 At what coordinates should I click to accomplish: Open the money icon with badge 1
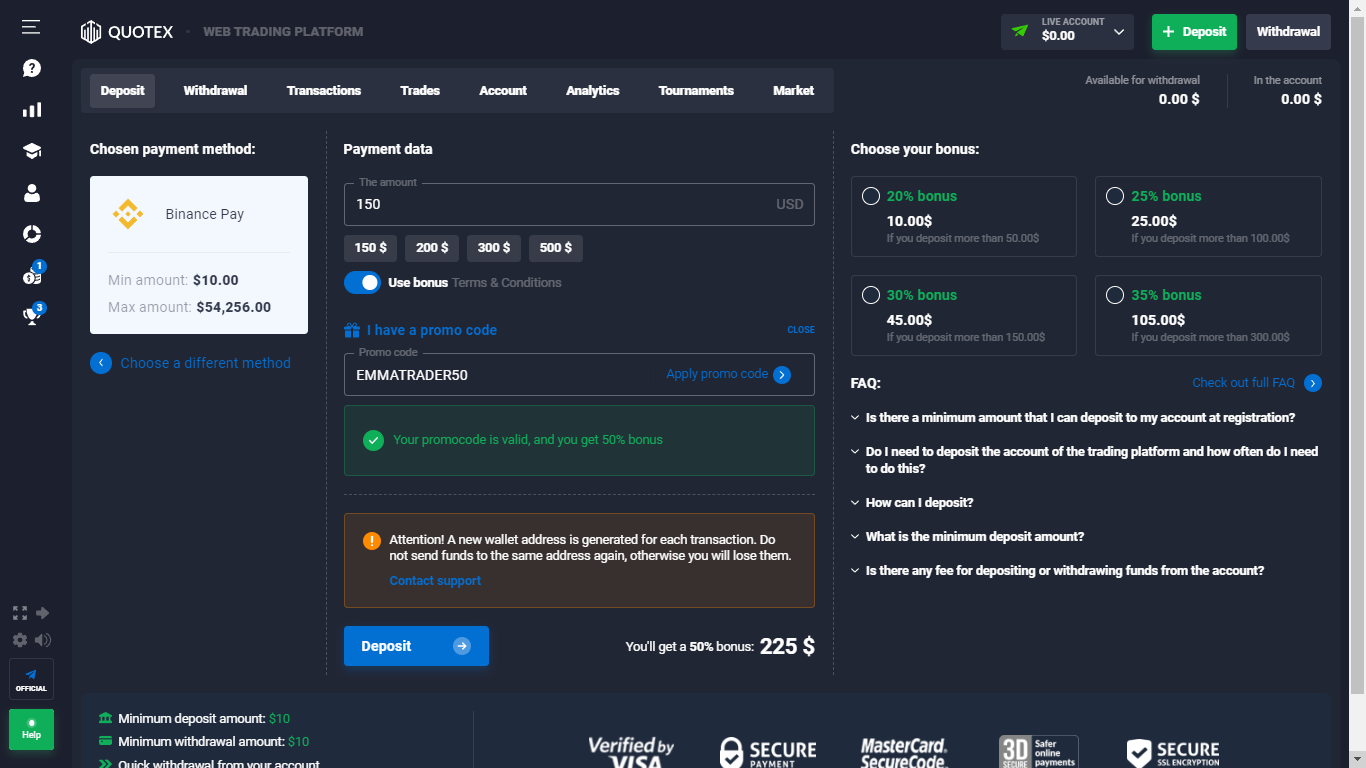point(32,276)
